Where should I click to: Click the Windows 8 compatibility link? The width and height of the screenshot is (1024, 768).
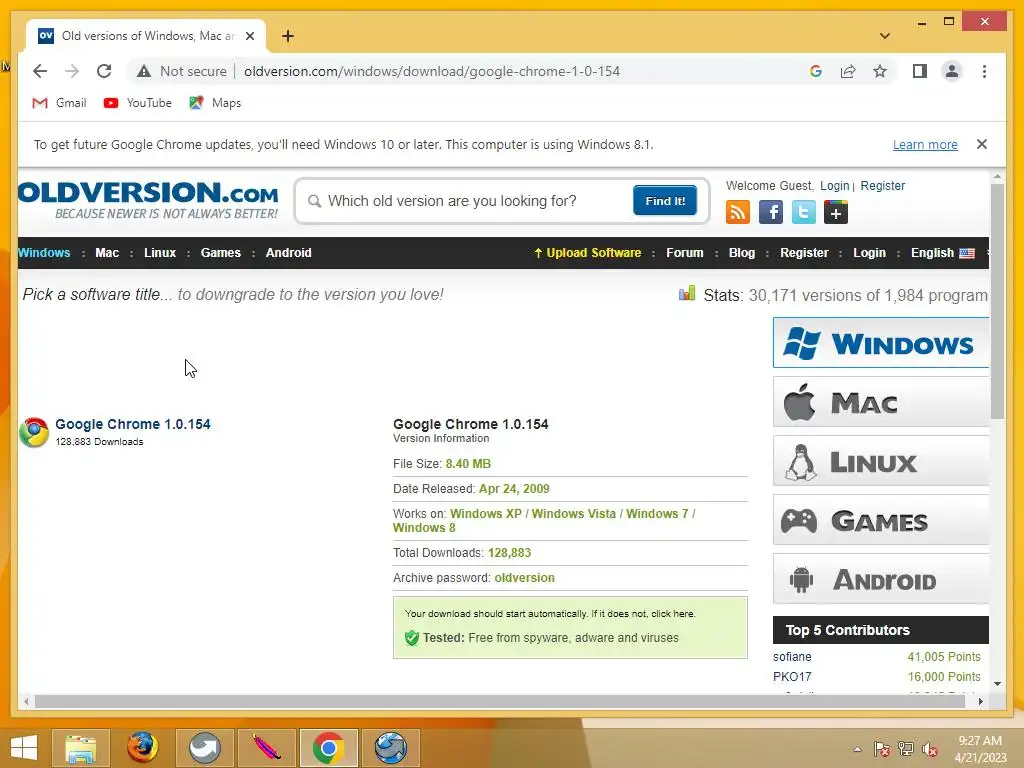tap(424, 528)
